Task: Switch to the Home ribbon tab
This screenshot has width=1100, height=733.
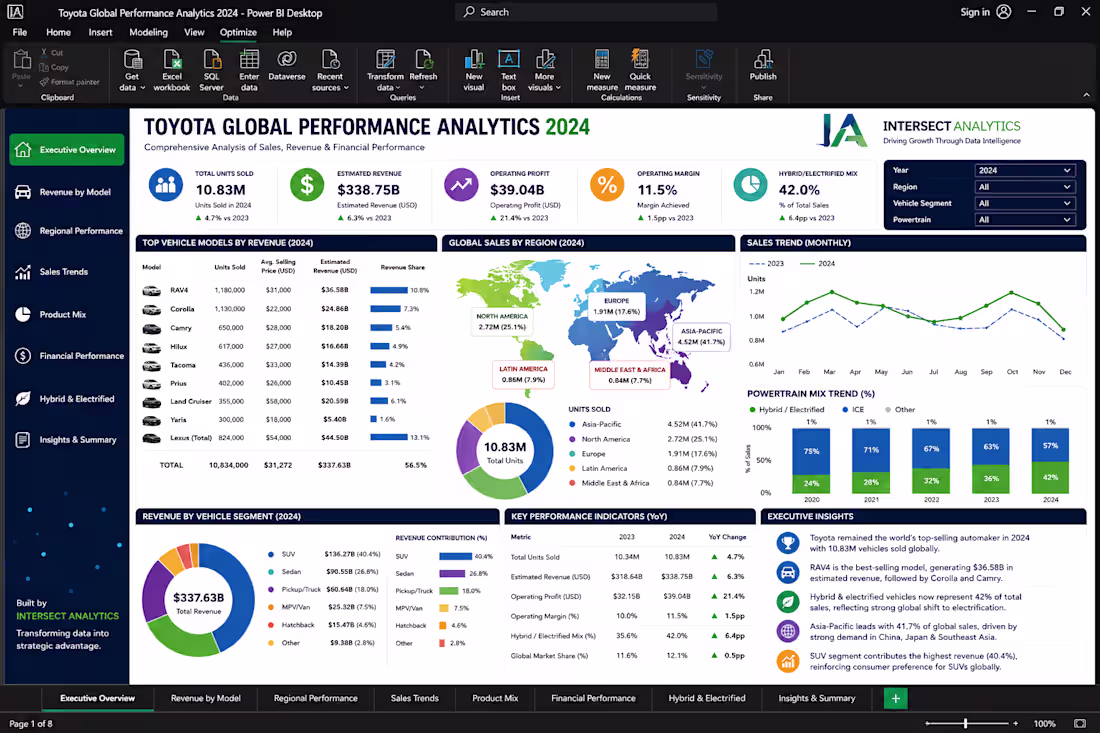Action: pyautogui.click(x=58, y=32)
